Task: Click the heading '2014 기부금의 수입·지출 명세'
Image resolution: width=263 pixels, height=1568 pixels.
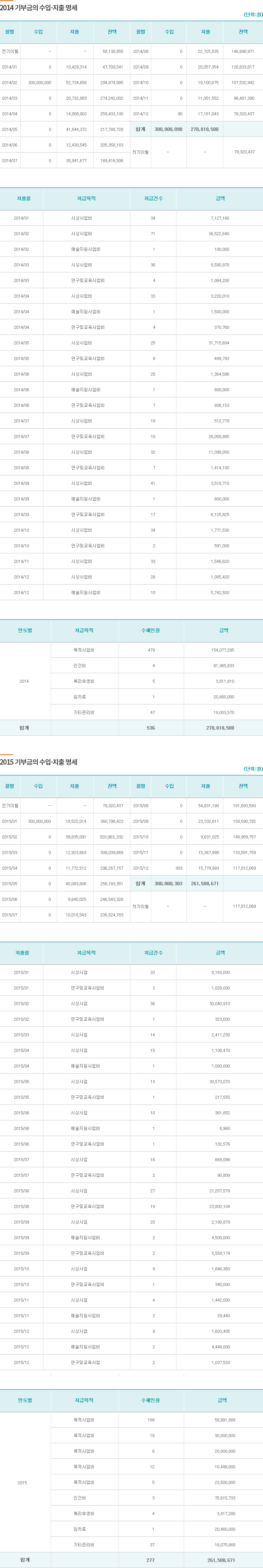Action: pyautogui.click(x=38, y=8)
